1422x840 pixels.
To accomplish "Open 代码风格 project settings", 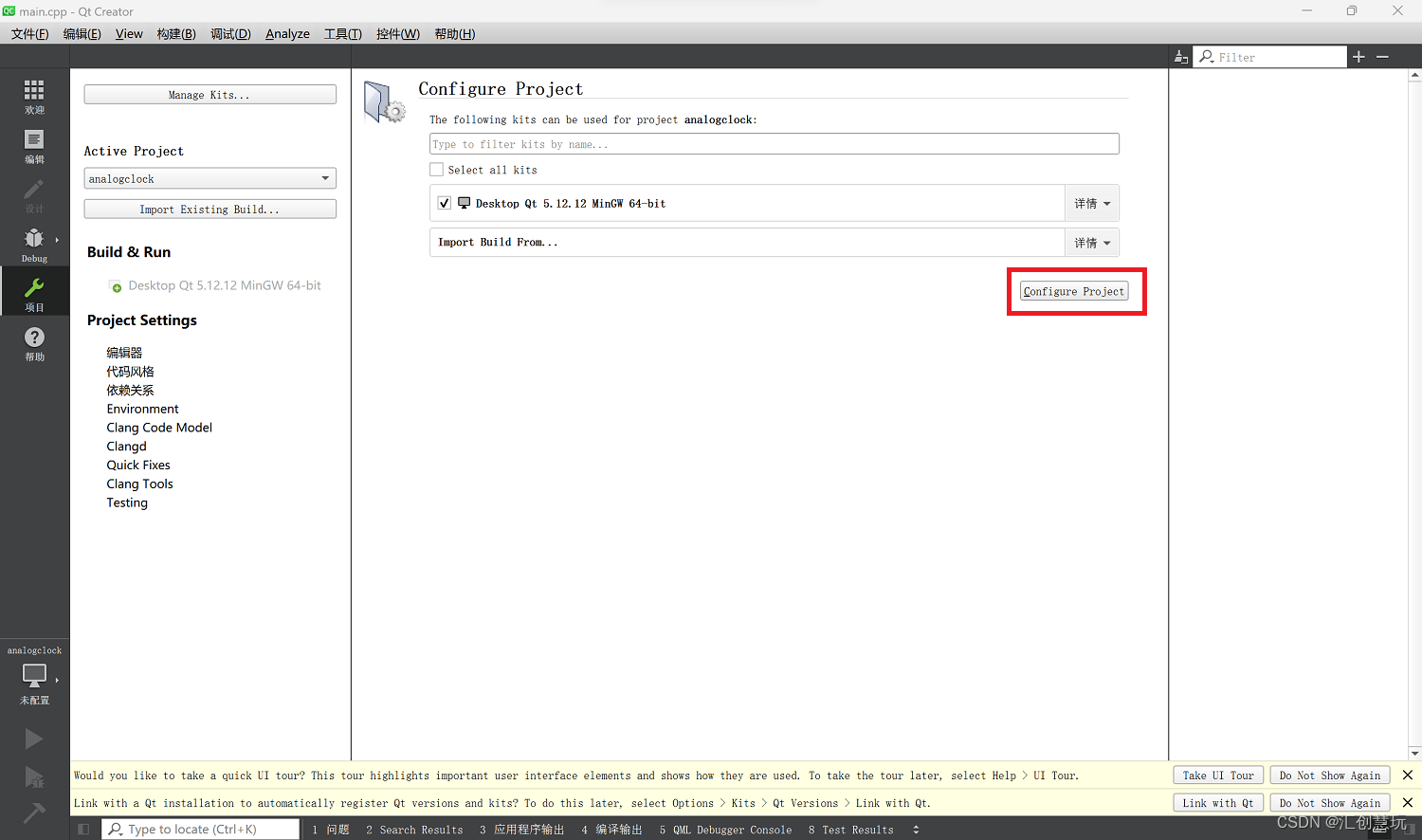I will point(130,372).
